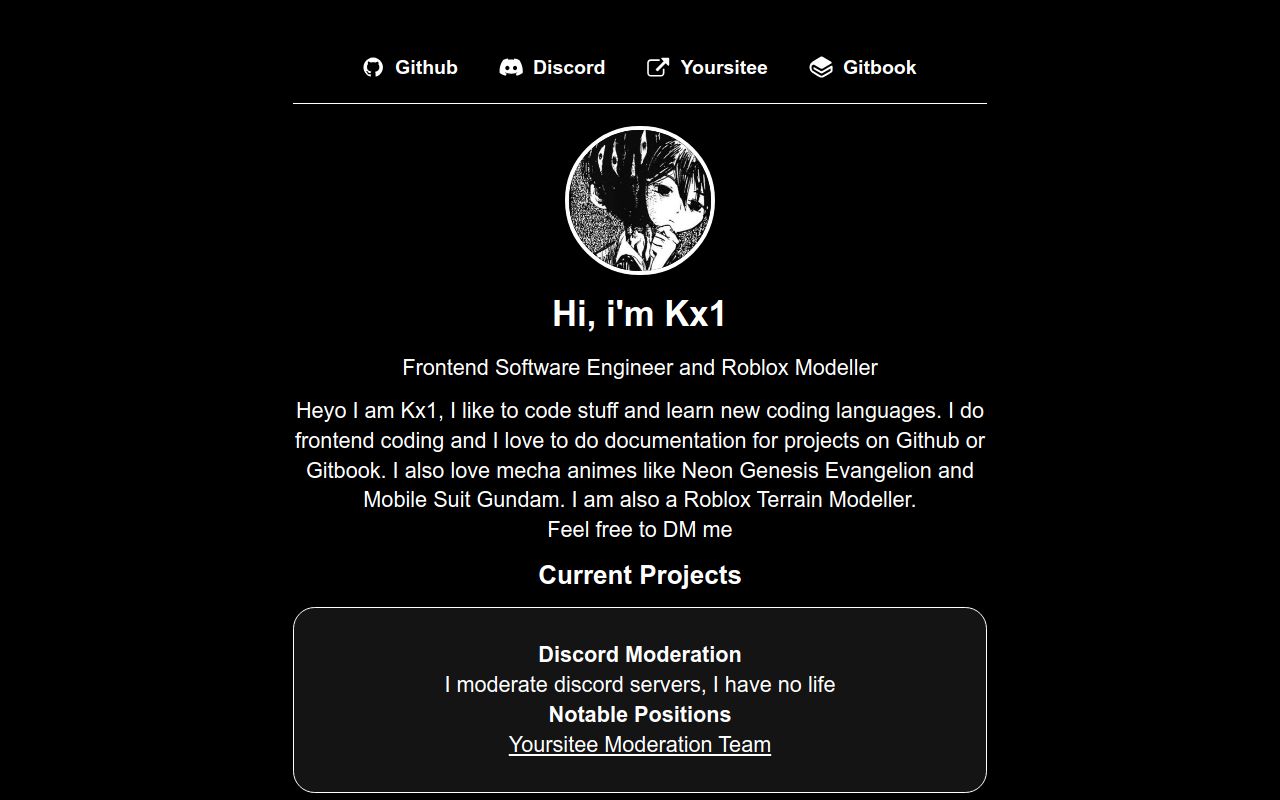
Task: Click the "Notable Positions" label
Action: (x=640, y=715)
